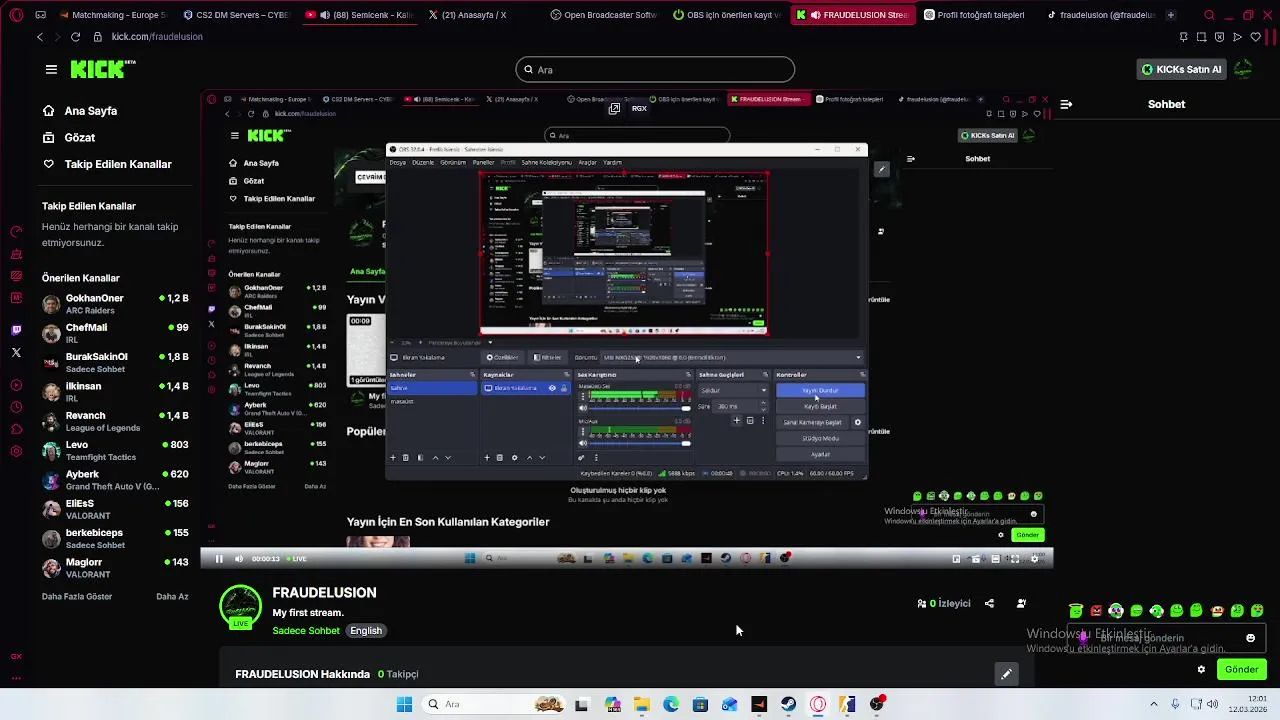Screen dimensions: 1280x720
Task: Click the KICK logo
Action: pyautogui.click(x=102, y=69)
